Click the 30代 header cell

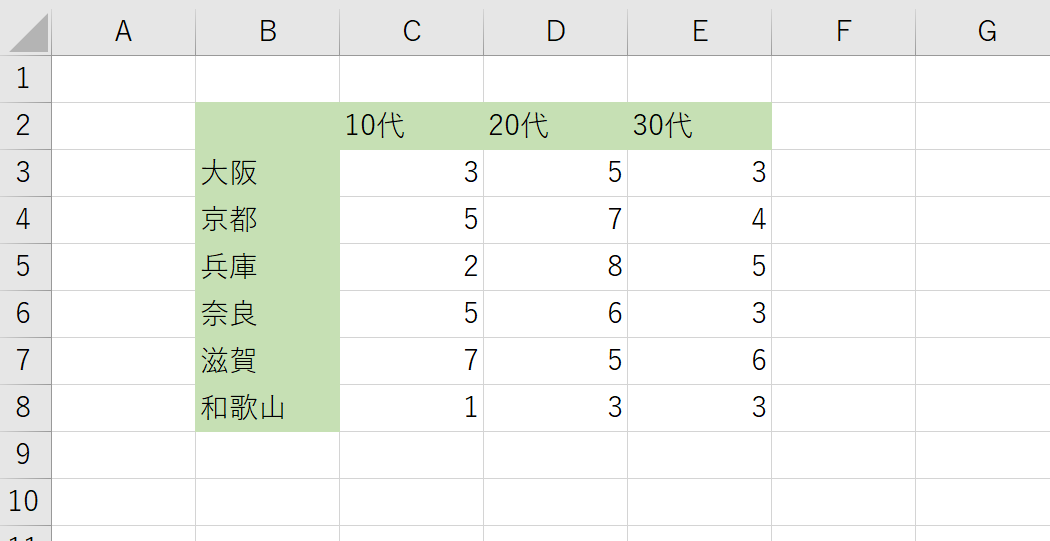pos(700,126)
